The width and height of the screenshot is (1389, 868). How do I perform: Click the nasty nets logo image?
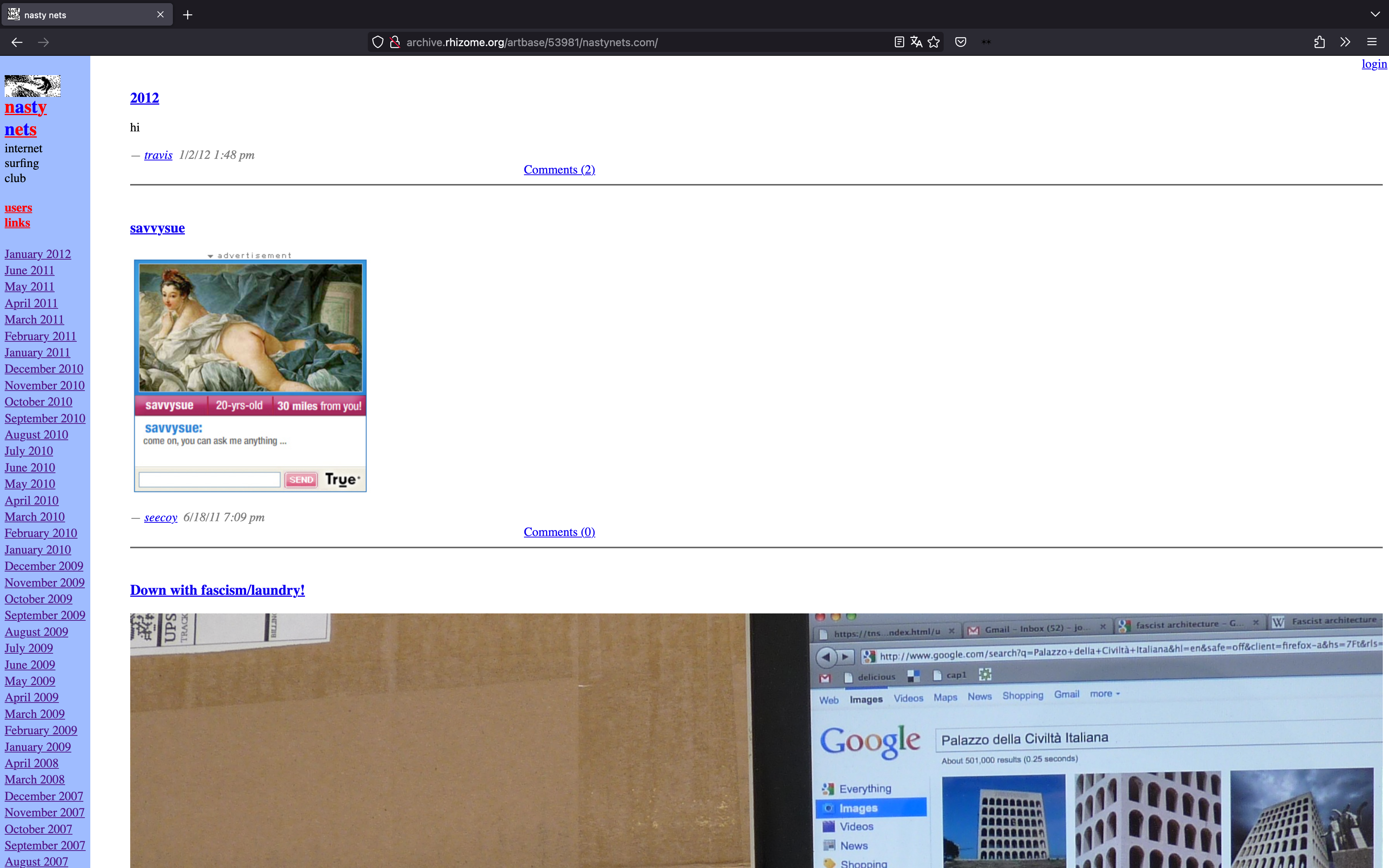pos(33,86)
